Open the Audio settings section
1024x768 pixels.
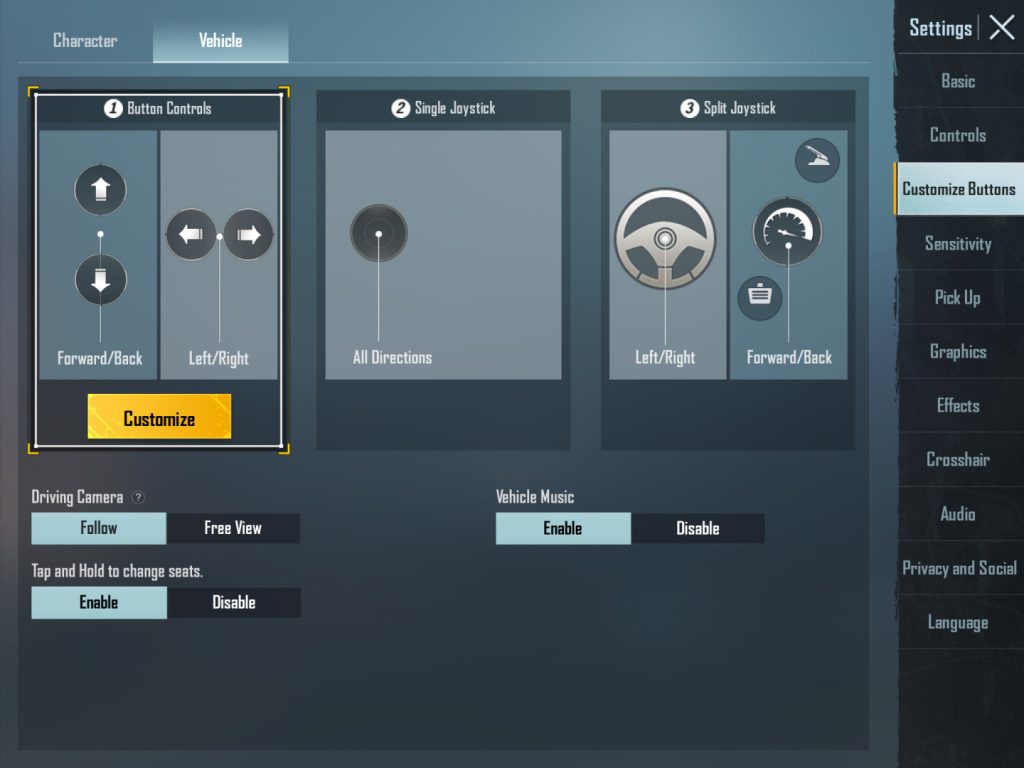[x=958, y=514]
